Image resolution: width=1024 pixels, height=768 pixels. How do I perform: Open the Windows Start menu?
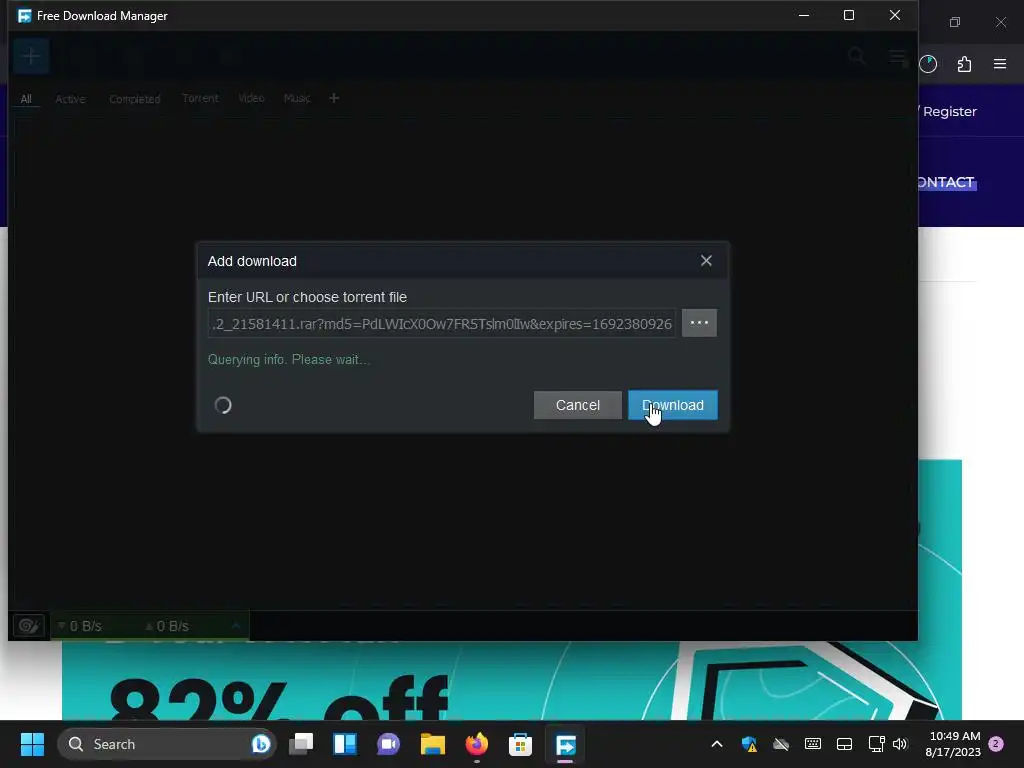click(x=32, y=744)
